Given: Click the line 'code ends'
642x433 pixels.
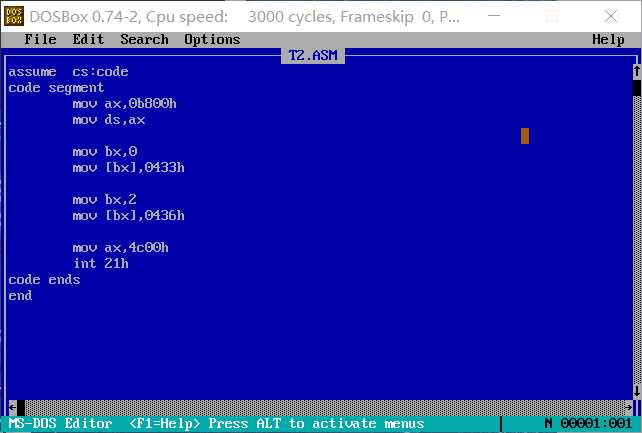Looking at the screenshot, I should 44,280.
